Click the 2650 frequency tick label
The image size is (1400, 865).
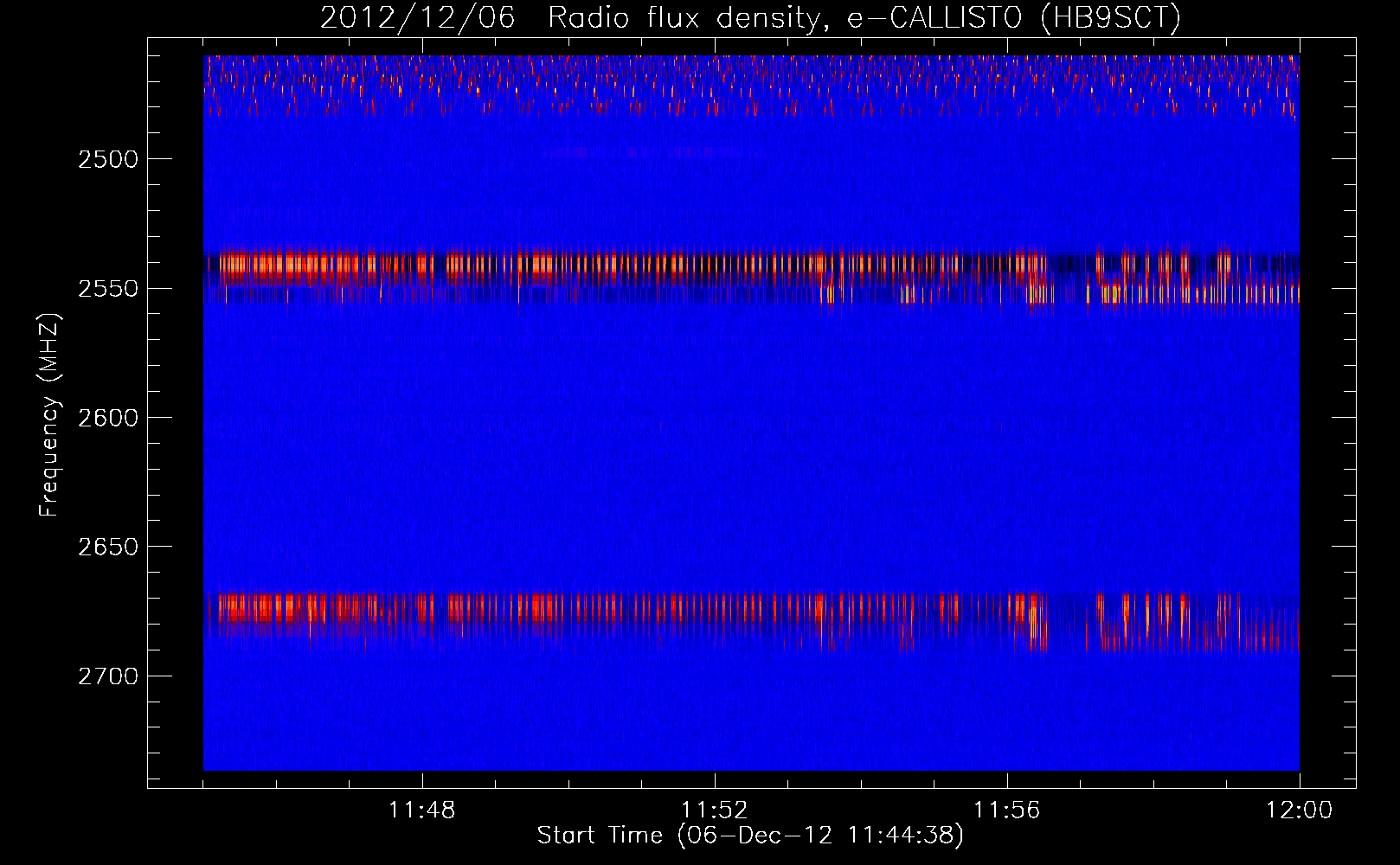pos(108,547)
